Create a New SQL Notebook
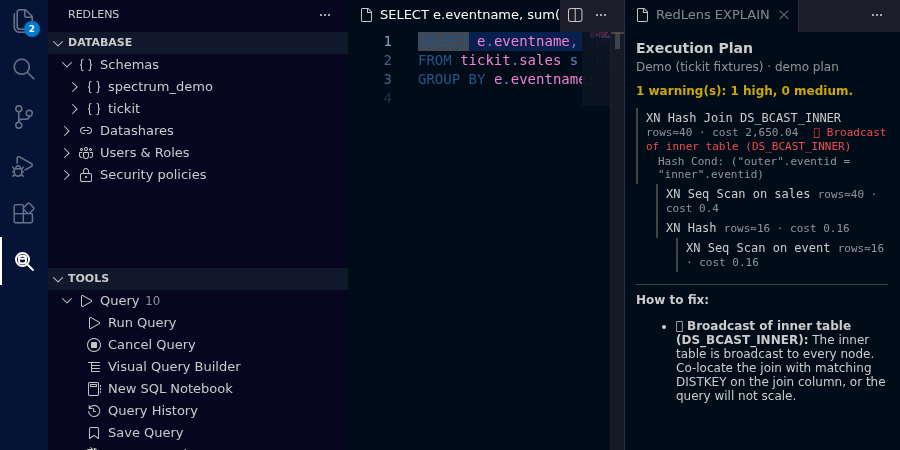900x450 pixels. pos(170,389)
